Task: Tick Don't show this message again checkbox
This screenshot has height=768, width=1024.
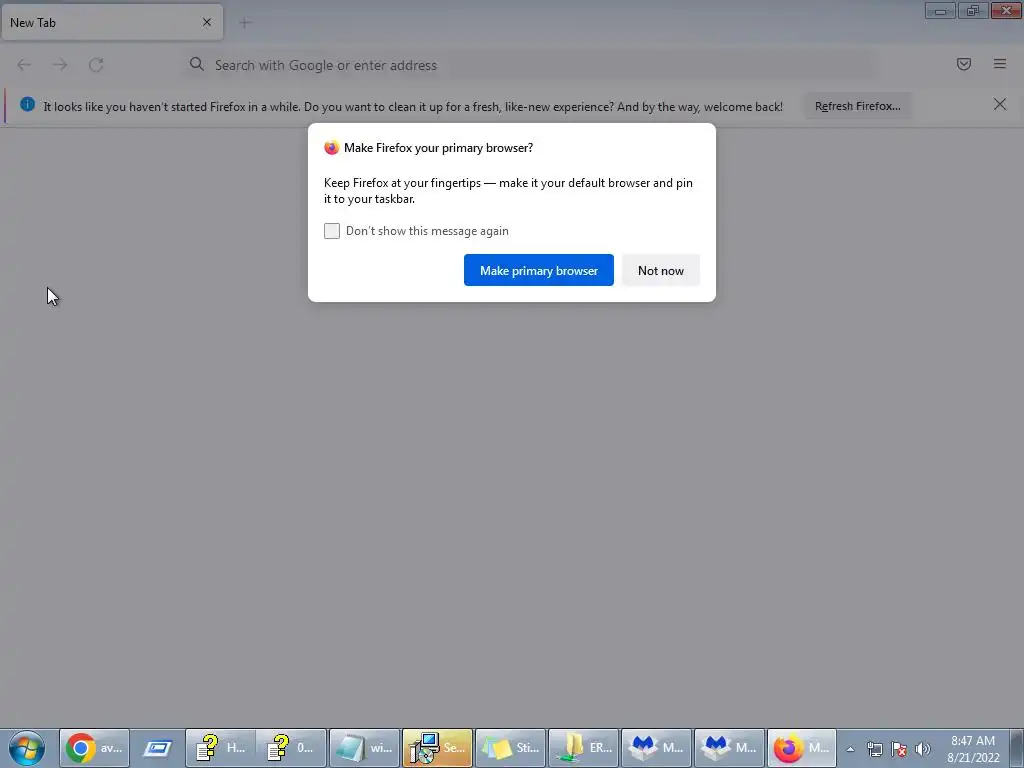Action: [332, 231]
